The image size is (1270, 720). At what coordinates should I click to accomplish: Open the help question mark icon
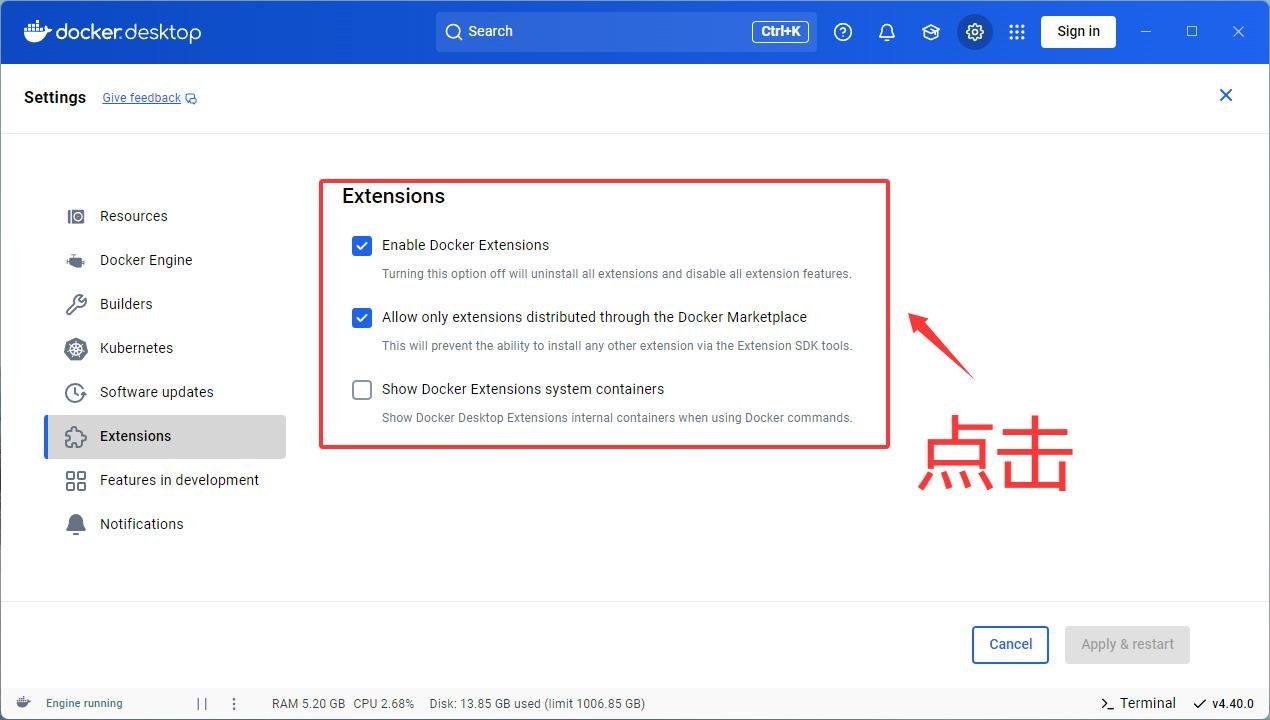[x=843, y=32]
